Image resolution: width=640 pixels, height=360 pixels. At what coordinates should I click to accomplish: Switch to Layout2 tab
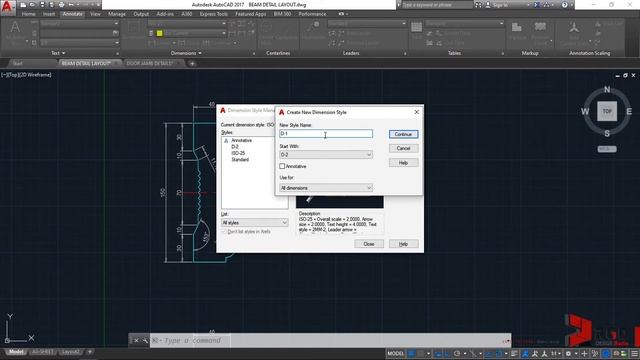pos(71,352)
